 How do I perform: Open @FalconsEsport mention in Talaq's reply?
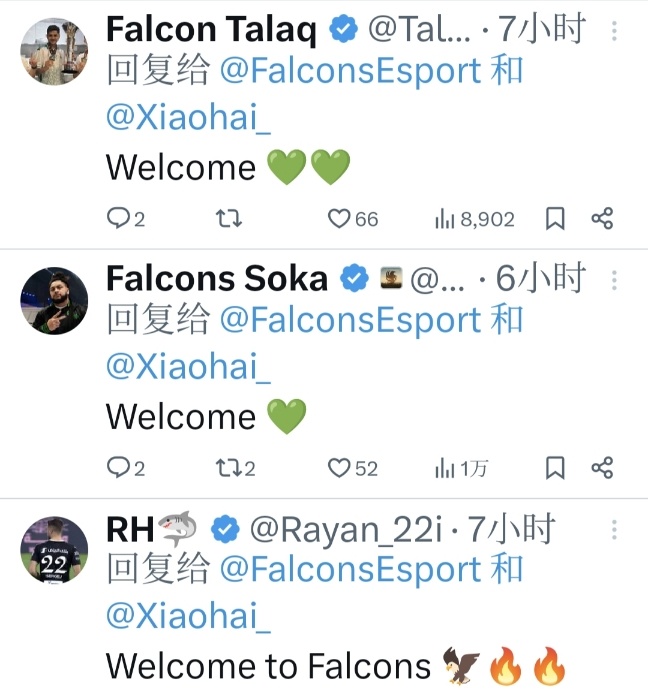(351, 71)
